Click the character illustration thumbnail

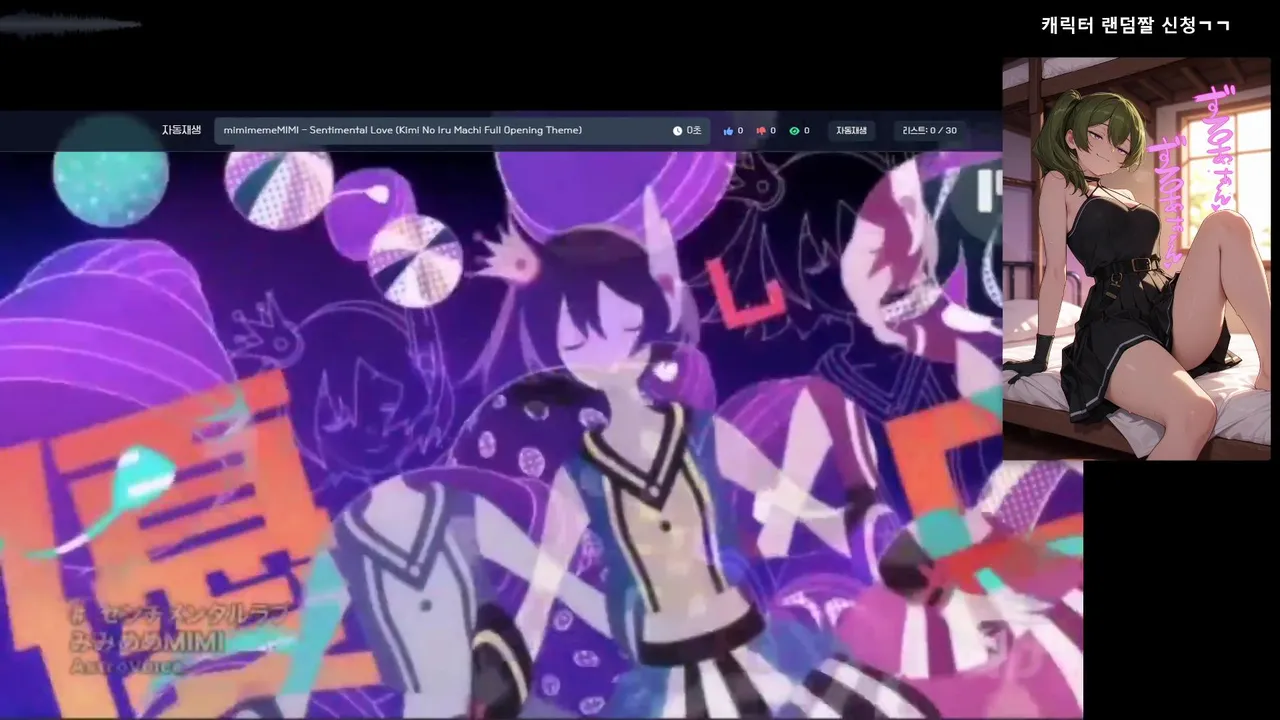[1136, 259]
